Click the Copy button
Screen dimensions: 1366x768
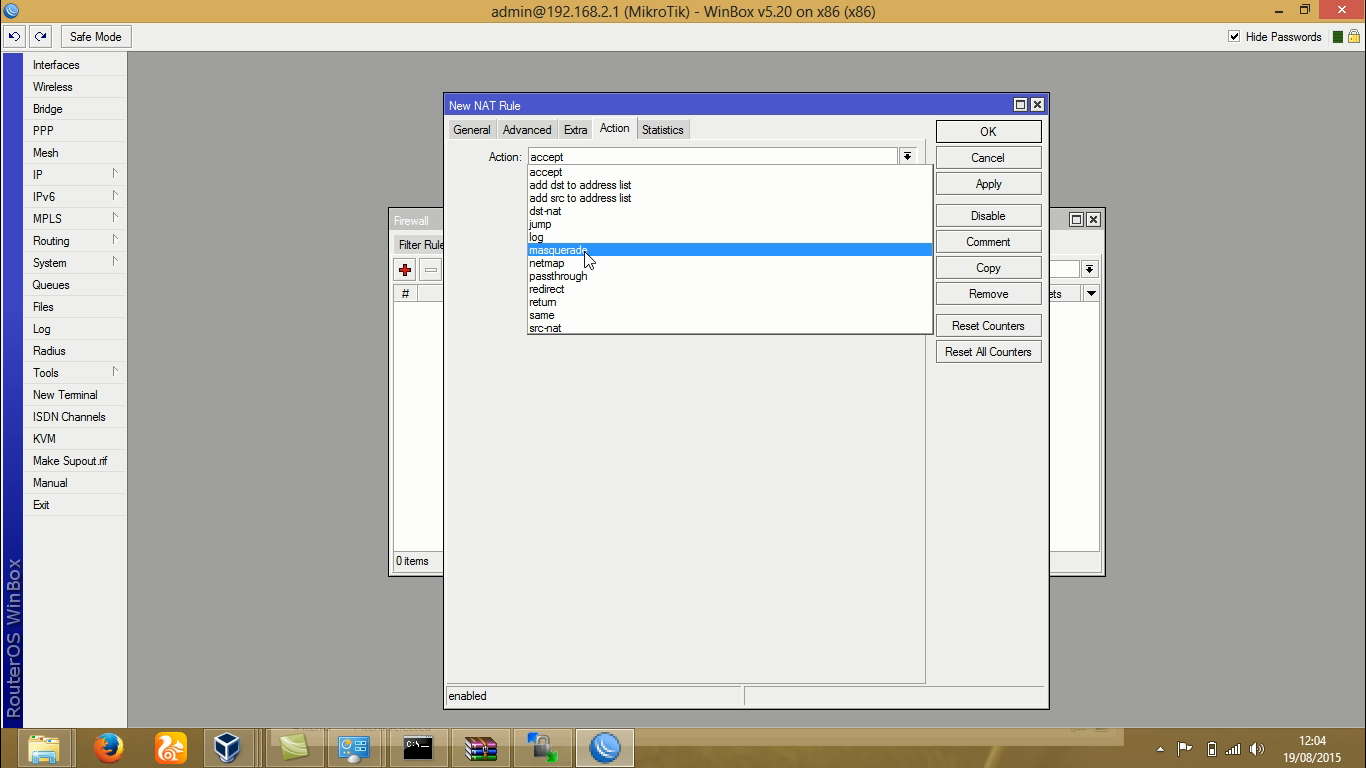coord(988,268)
